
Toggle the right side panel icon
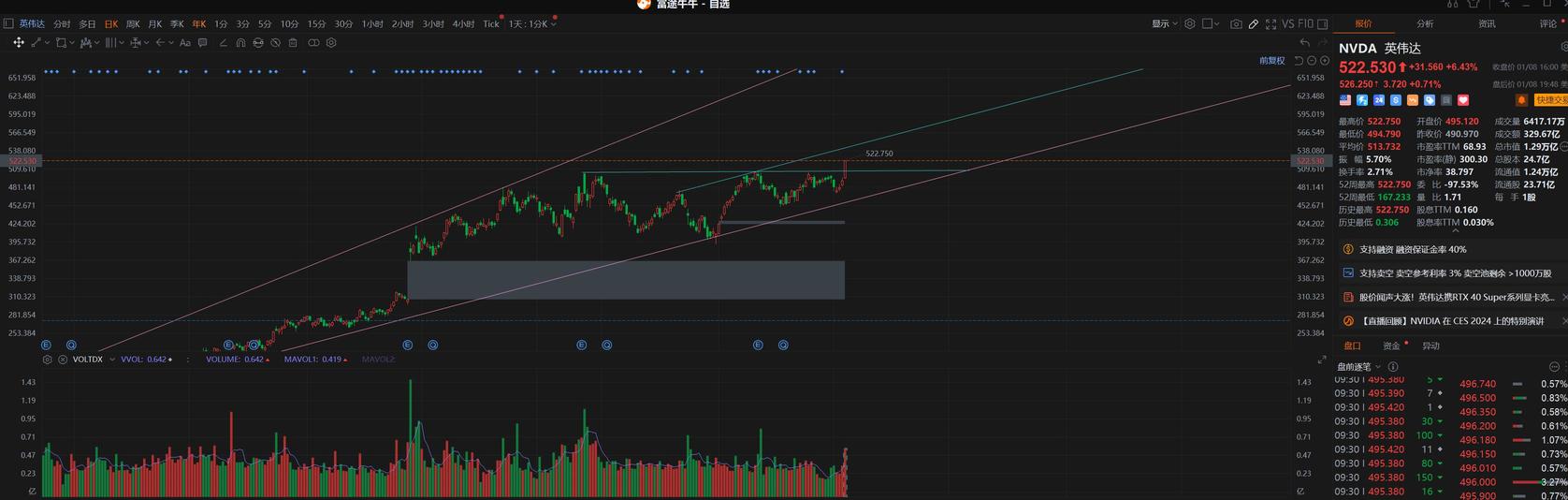point(1322,23)
